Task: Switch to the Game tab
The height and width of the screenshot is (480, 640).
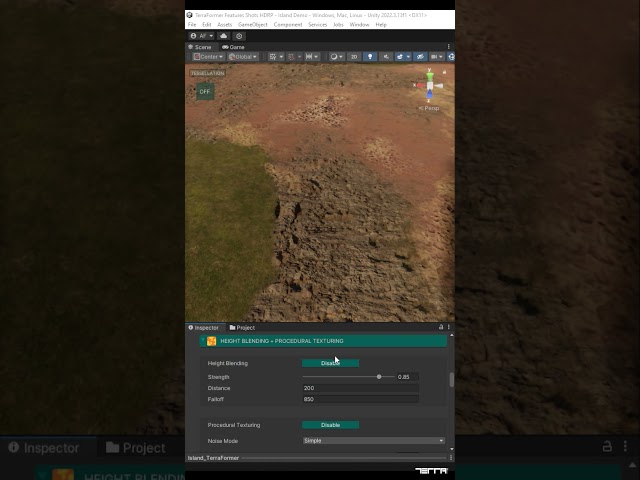Action: tap(233, 47)
